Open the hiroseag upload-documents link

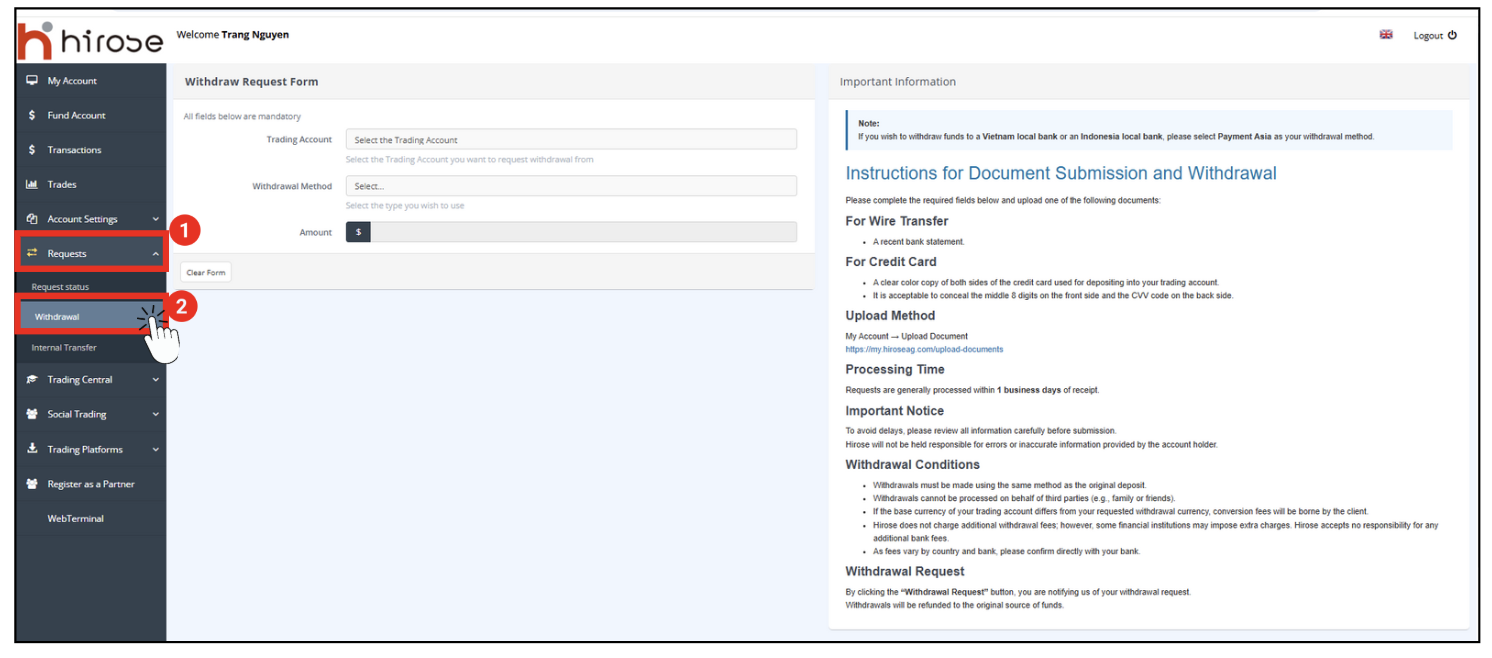click(x=924, y=350)
